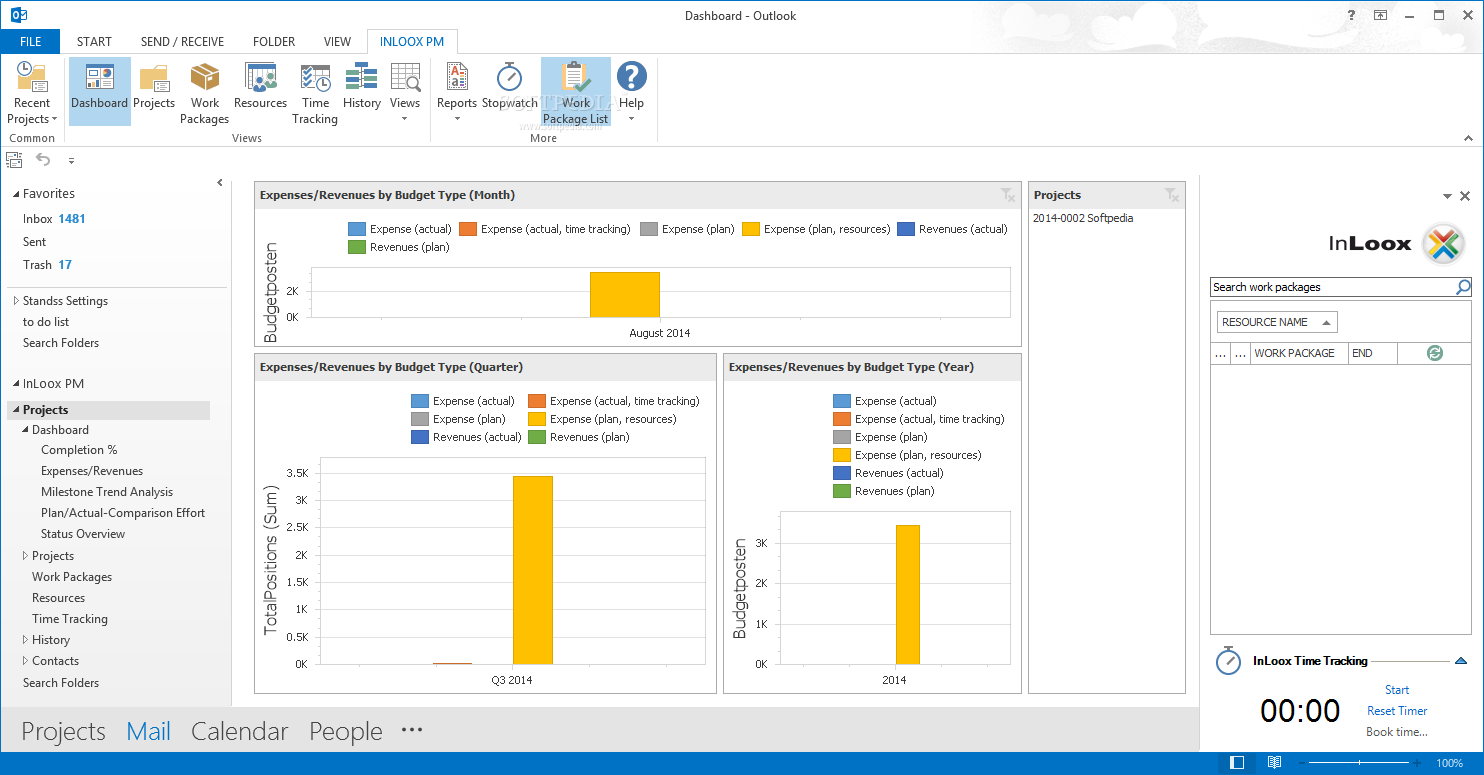The width and height of the screenshot is (1484, 775).
Task: Open the RESOURCE NAME dropdown
Action: pyautogui.click(x=1277, y=322)
